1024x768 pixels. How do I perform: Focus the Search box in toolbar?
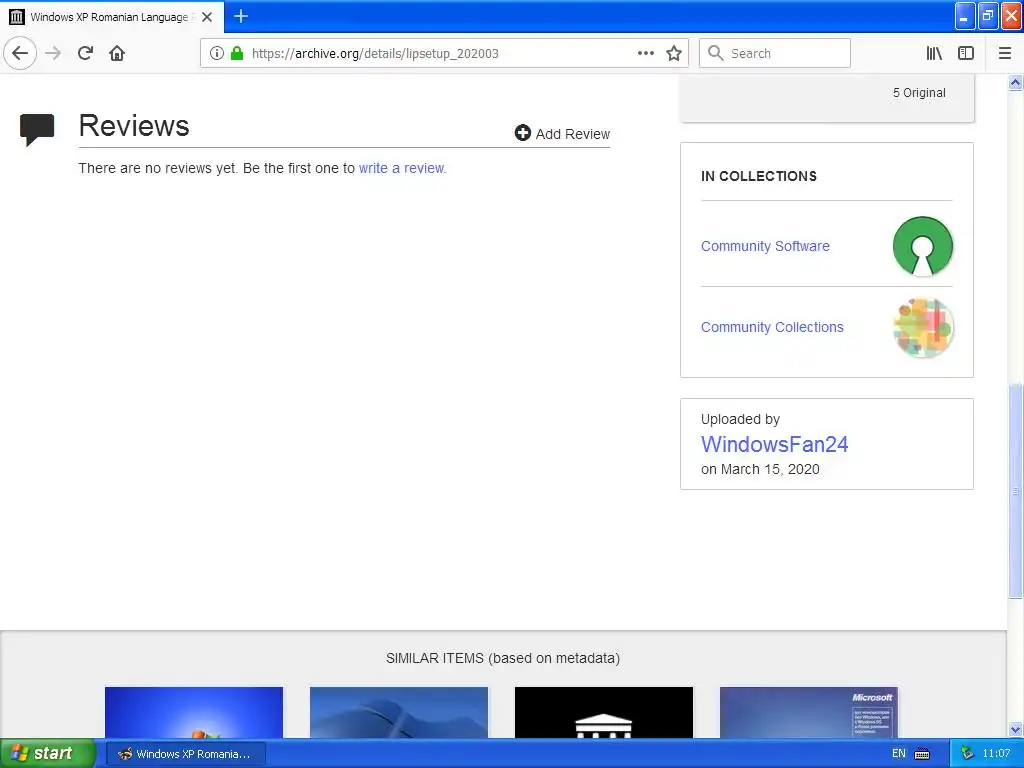pyautogui.click(x=775, y=53)
